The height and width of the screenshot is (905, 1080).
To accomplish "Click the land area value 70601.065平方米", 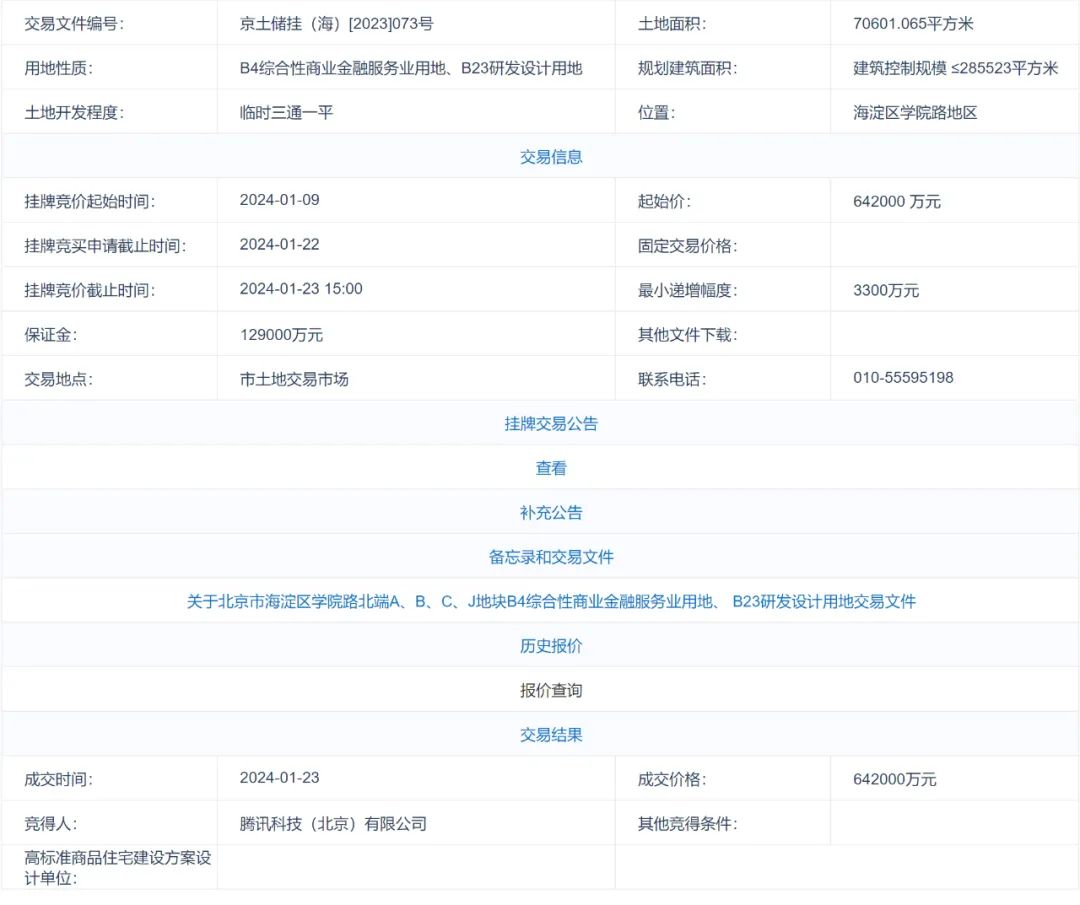I will [913, 24].
